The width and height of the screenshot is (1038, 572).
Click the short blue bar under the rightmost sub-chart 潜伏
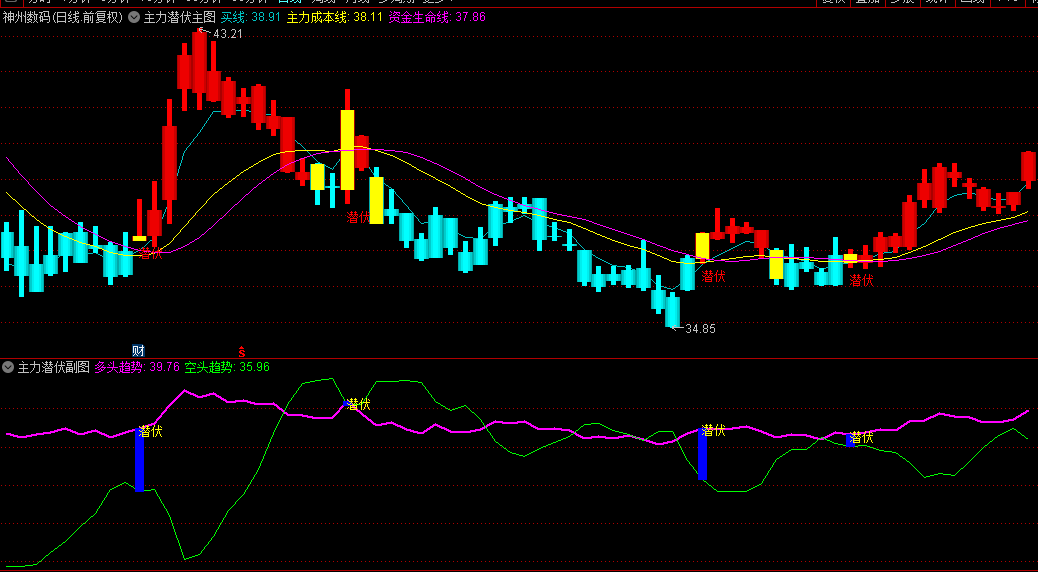[851, 440]
